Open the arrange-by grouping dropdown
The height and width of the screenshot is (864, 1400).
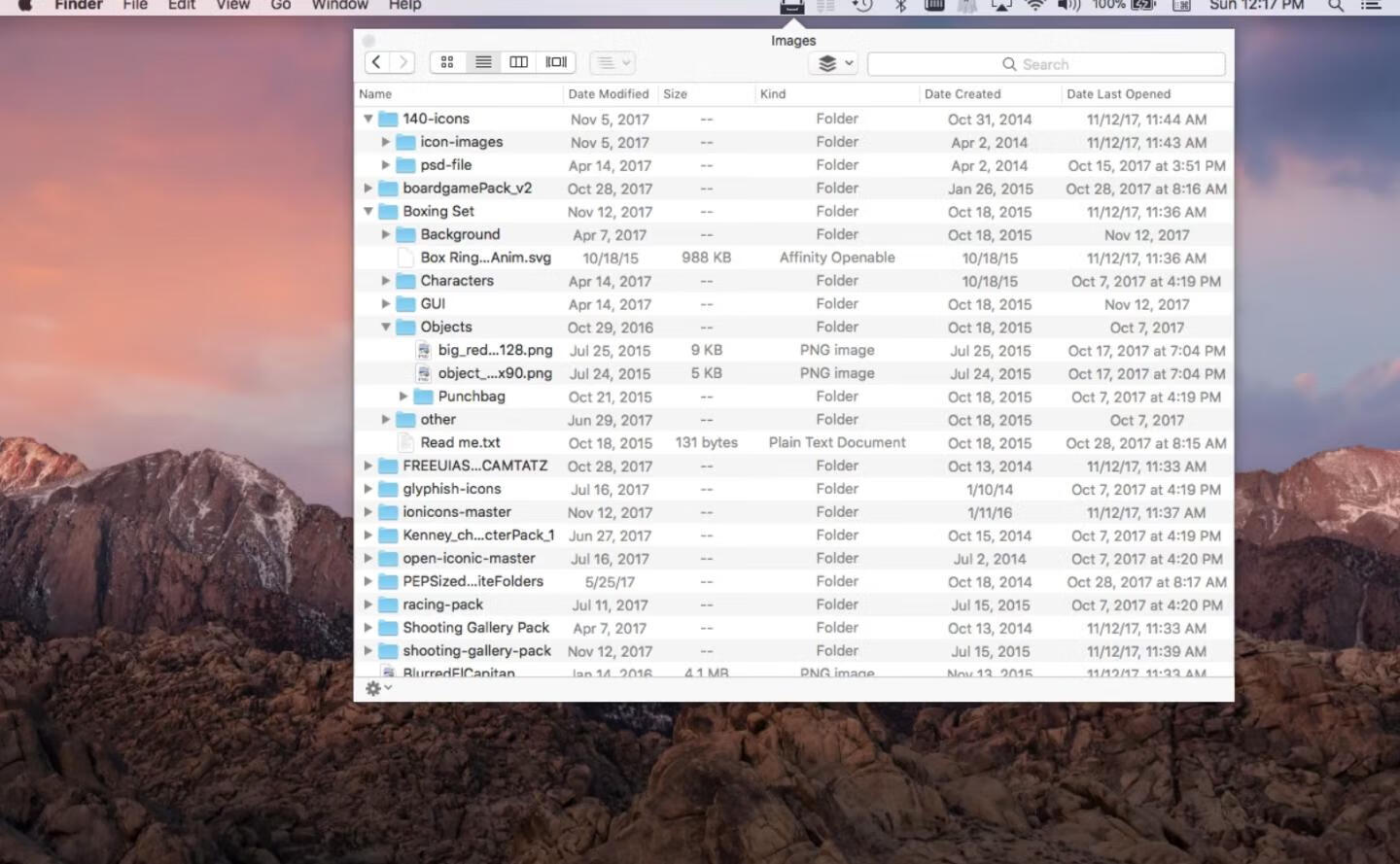612,62
